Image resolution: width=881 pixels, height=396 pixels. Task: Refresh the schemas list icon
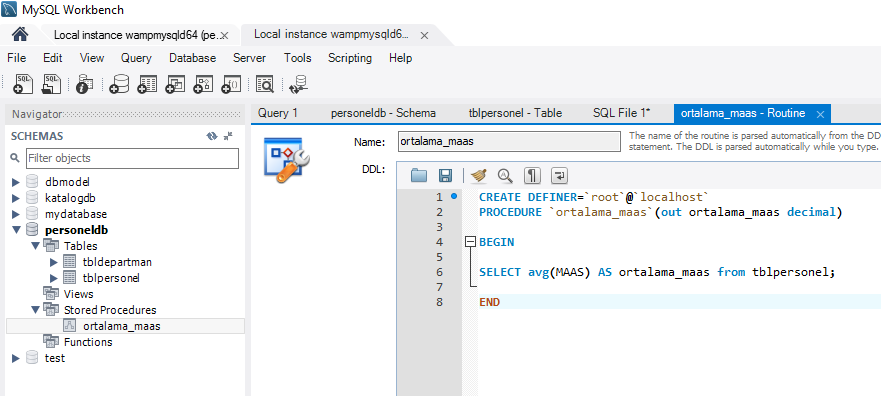pos(212,136)
